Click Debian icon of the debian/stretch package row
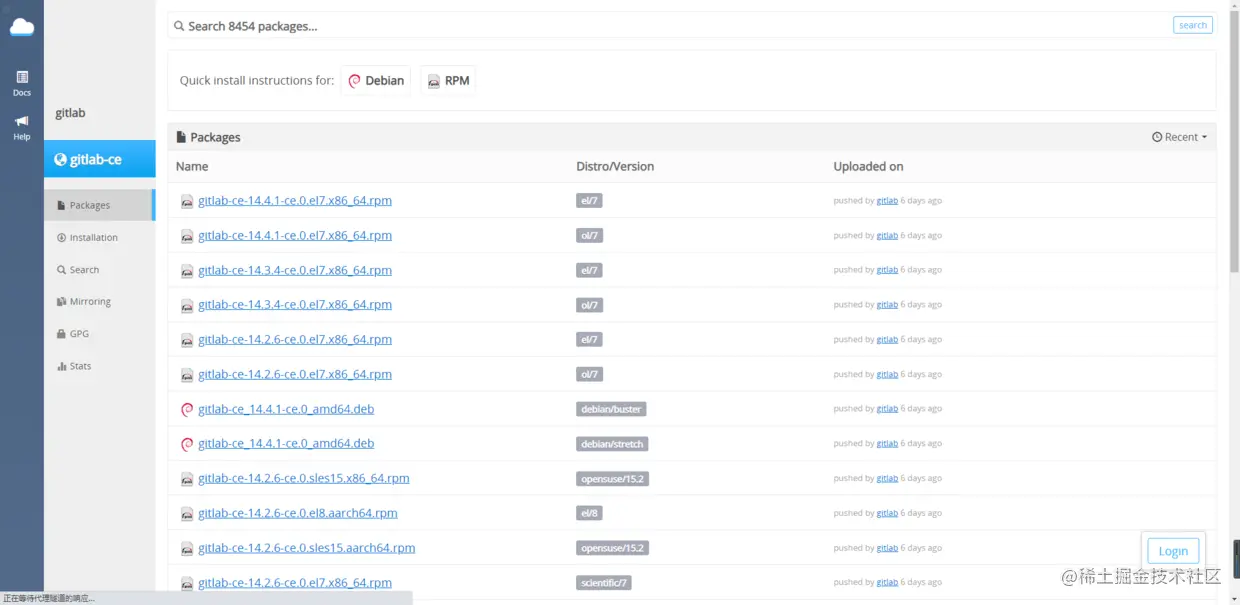 point(187,444)
